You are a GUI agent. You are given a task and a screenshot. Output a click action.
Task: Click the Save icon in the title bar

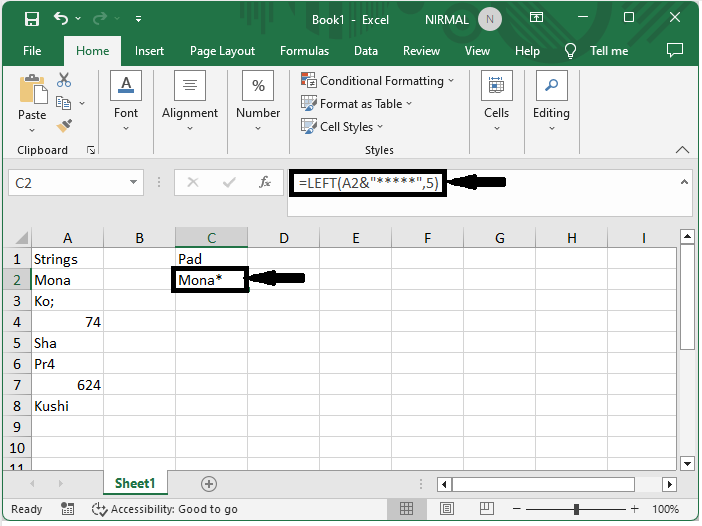coord(32,19)
